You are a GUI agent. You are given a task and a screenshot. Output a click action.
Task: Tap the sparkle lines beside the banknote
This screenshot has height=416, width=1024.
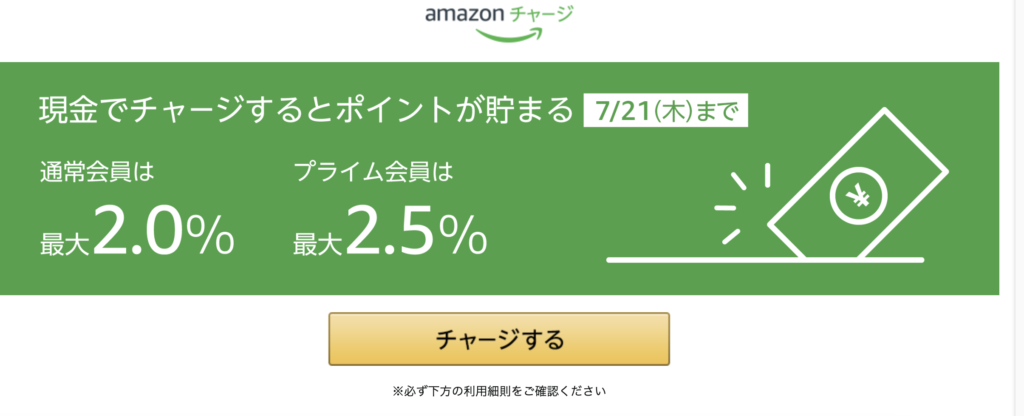(743, 203)
